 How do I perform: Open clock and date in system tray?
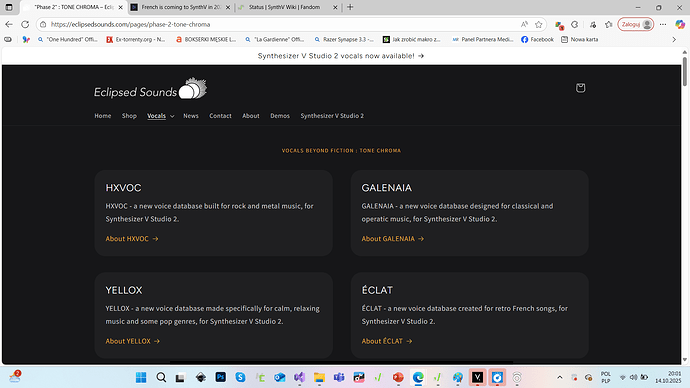[668, 377]
